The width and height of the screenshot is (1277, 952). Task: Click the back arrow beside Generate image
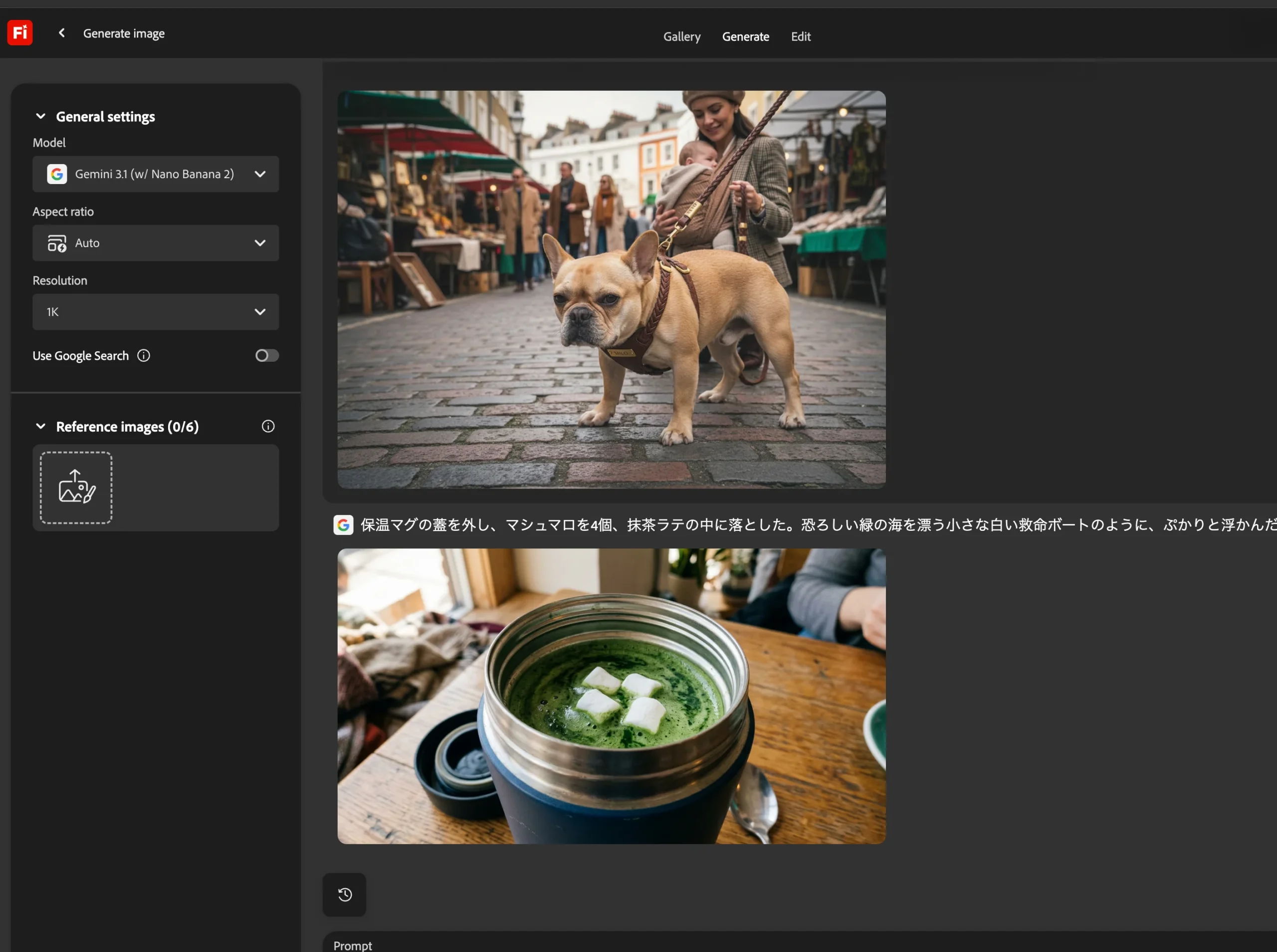click(61, 32)
